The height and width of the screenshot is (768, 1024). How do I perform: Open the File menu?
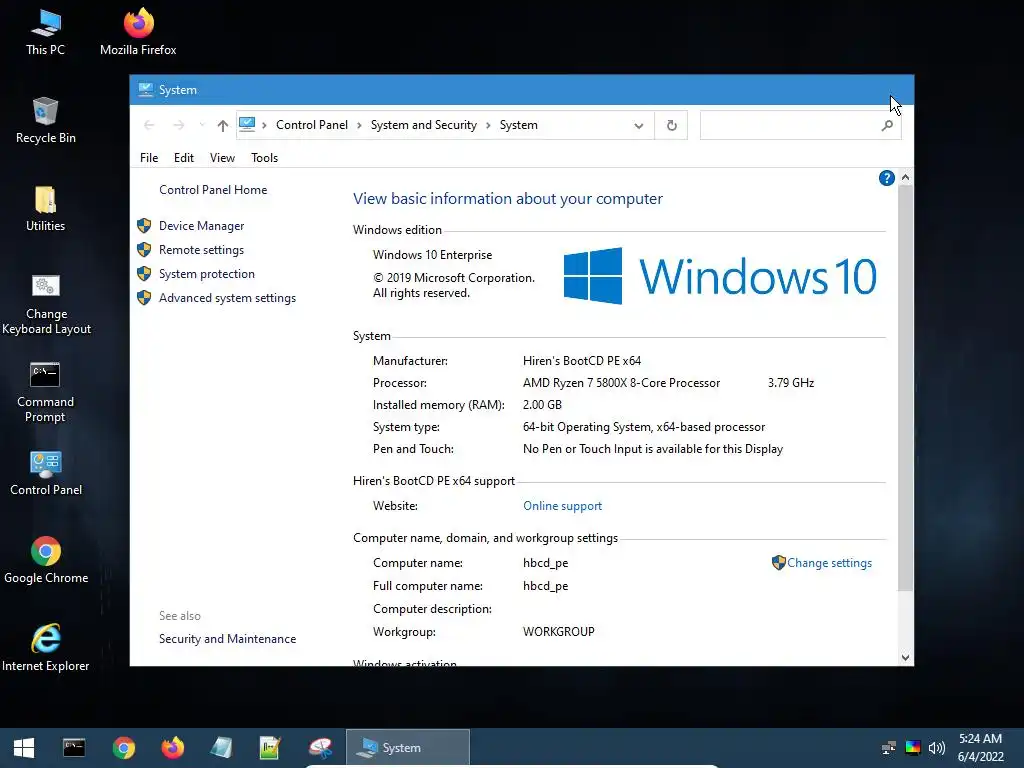[x=149, y=158]
